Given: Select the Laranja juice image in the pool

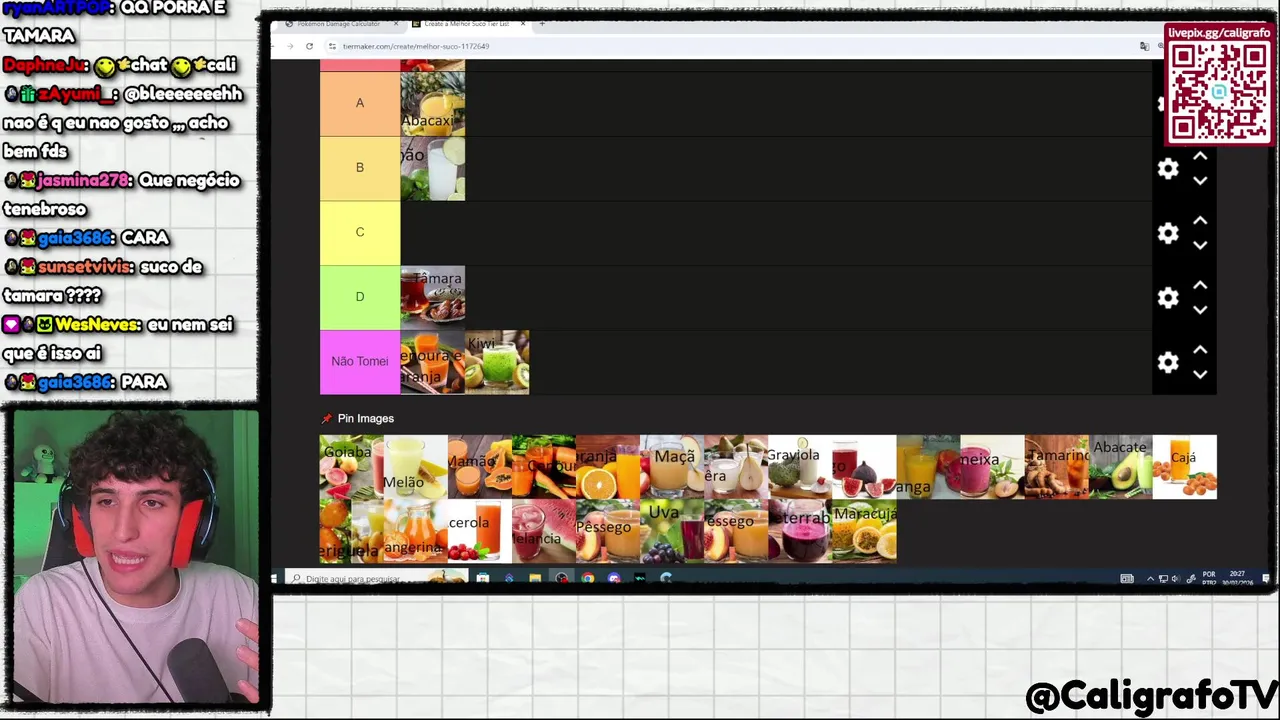Looking at the screenshot, I should point(608,467).
